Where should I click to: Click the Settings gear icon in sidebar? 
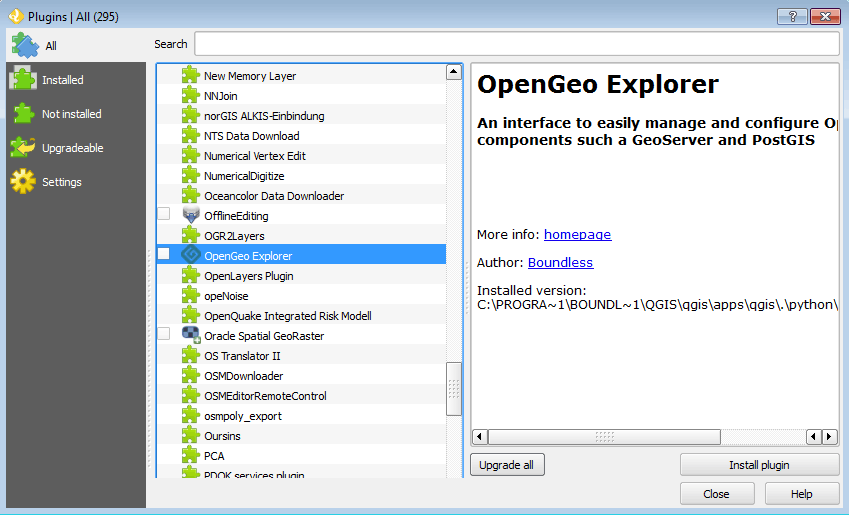[x=23, y=182]
